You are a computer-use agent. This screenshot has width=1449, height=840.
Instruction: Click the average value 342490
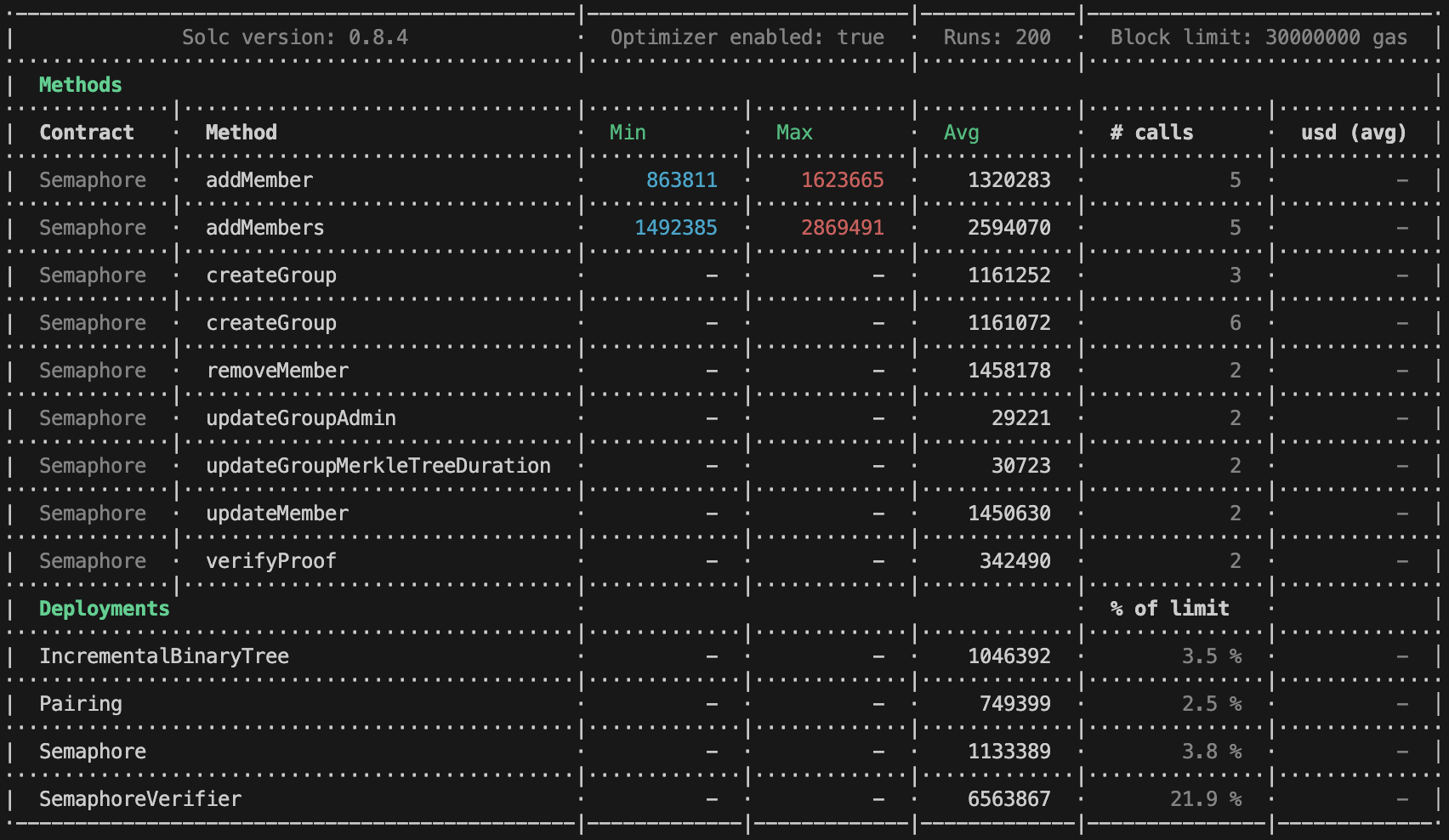(1015, 561)
